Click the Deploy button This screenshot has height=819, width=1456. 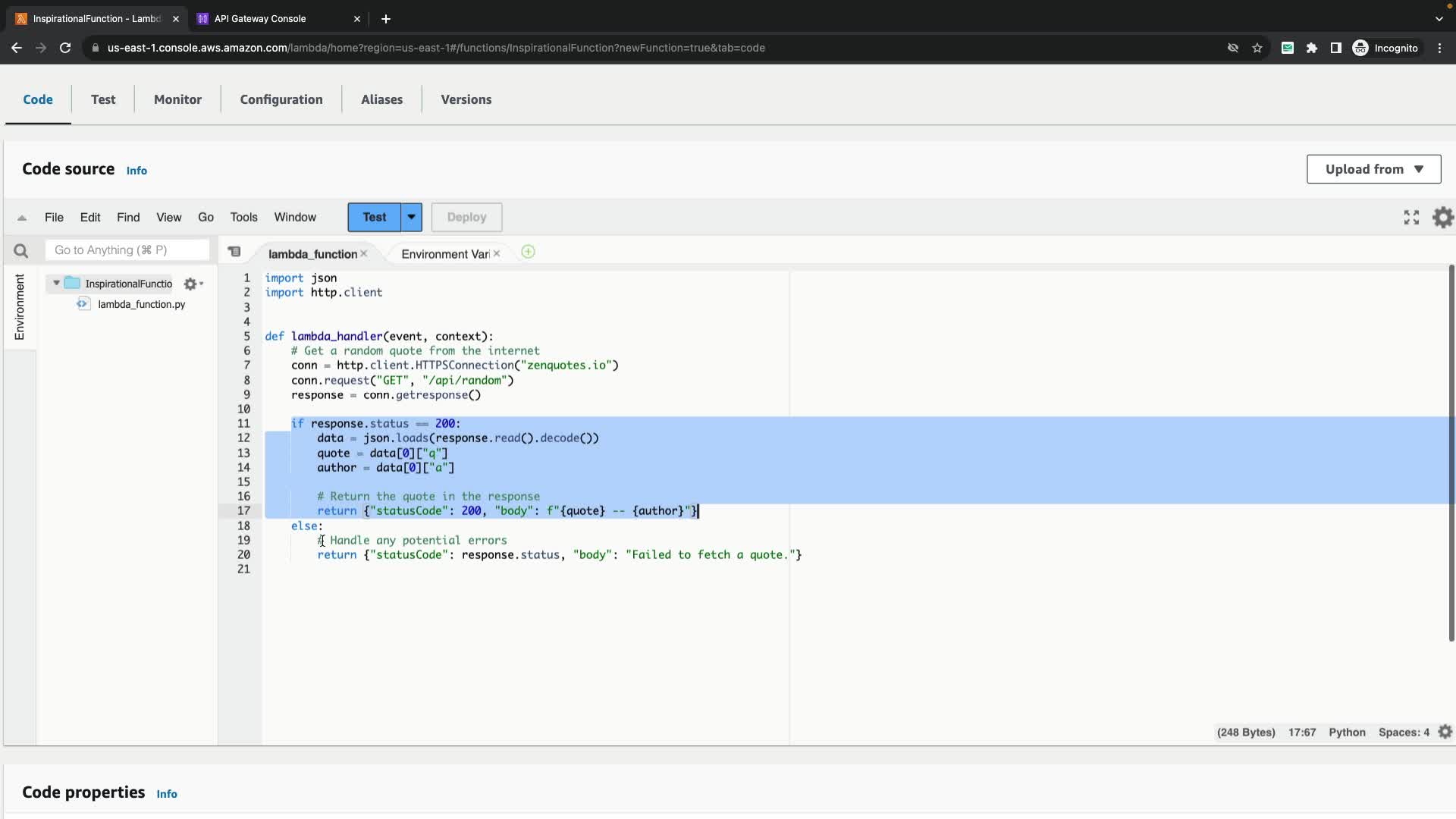tap(466, 217)
